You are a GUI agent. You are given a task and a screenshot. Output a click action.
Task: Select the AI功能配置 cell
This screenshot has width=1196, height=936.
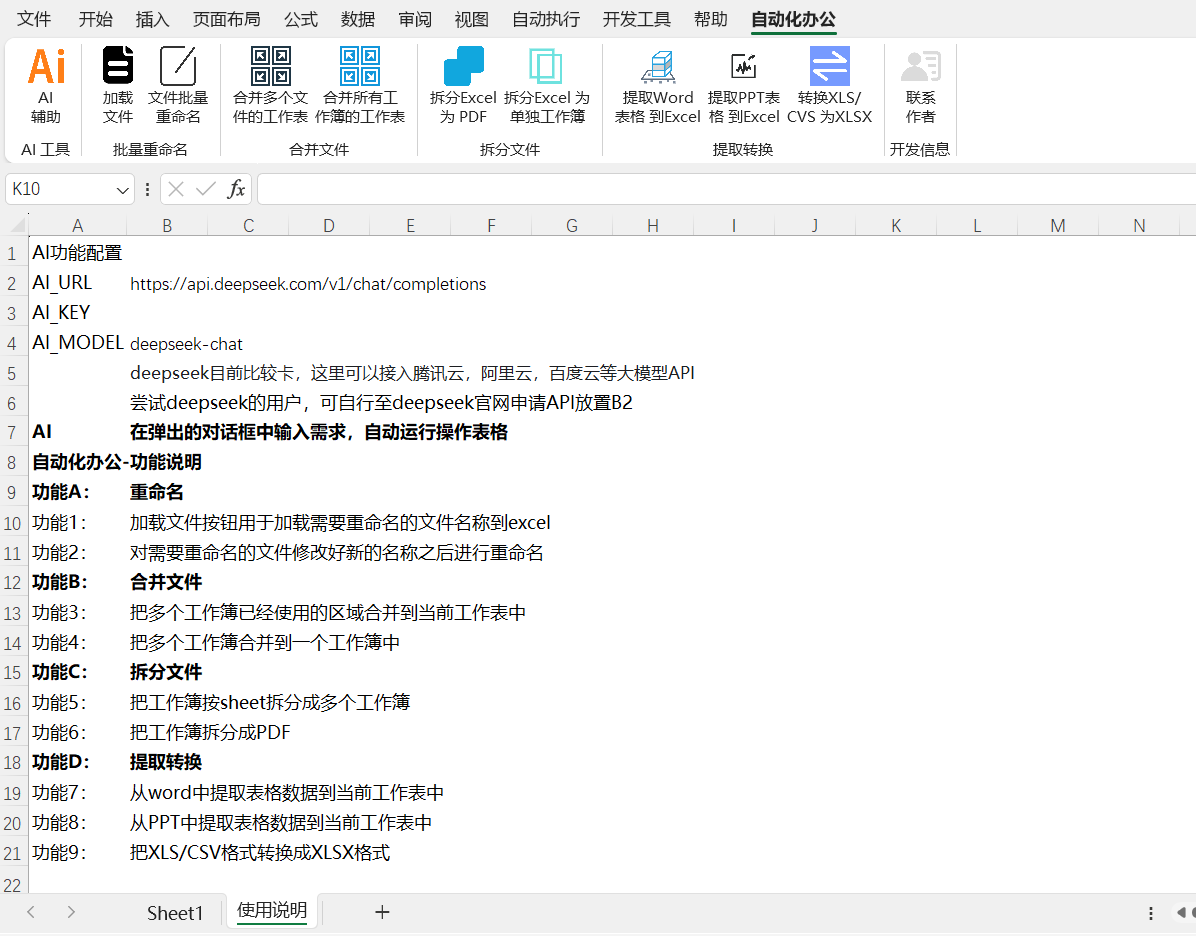point(77,252)
